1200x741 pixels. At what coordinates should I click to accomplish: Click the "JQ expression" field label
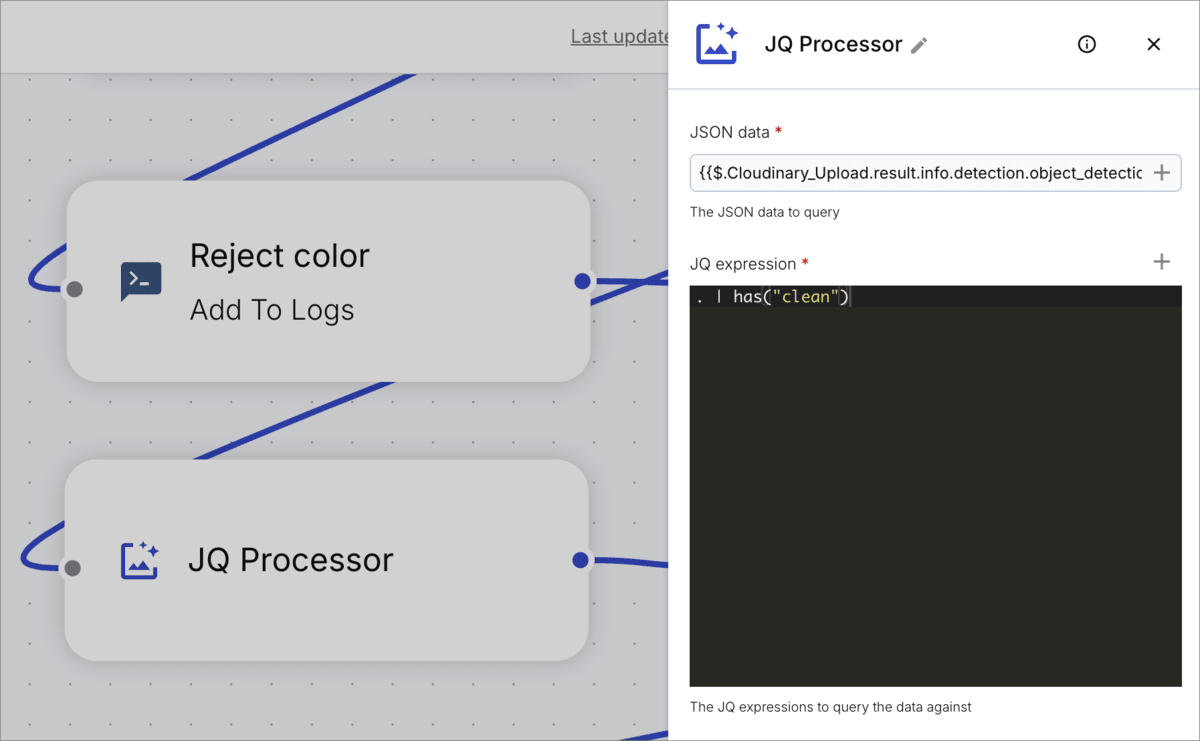point(743,264)
